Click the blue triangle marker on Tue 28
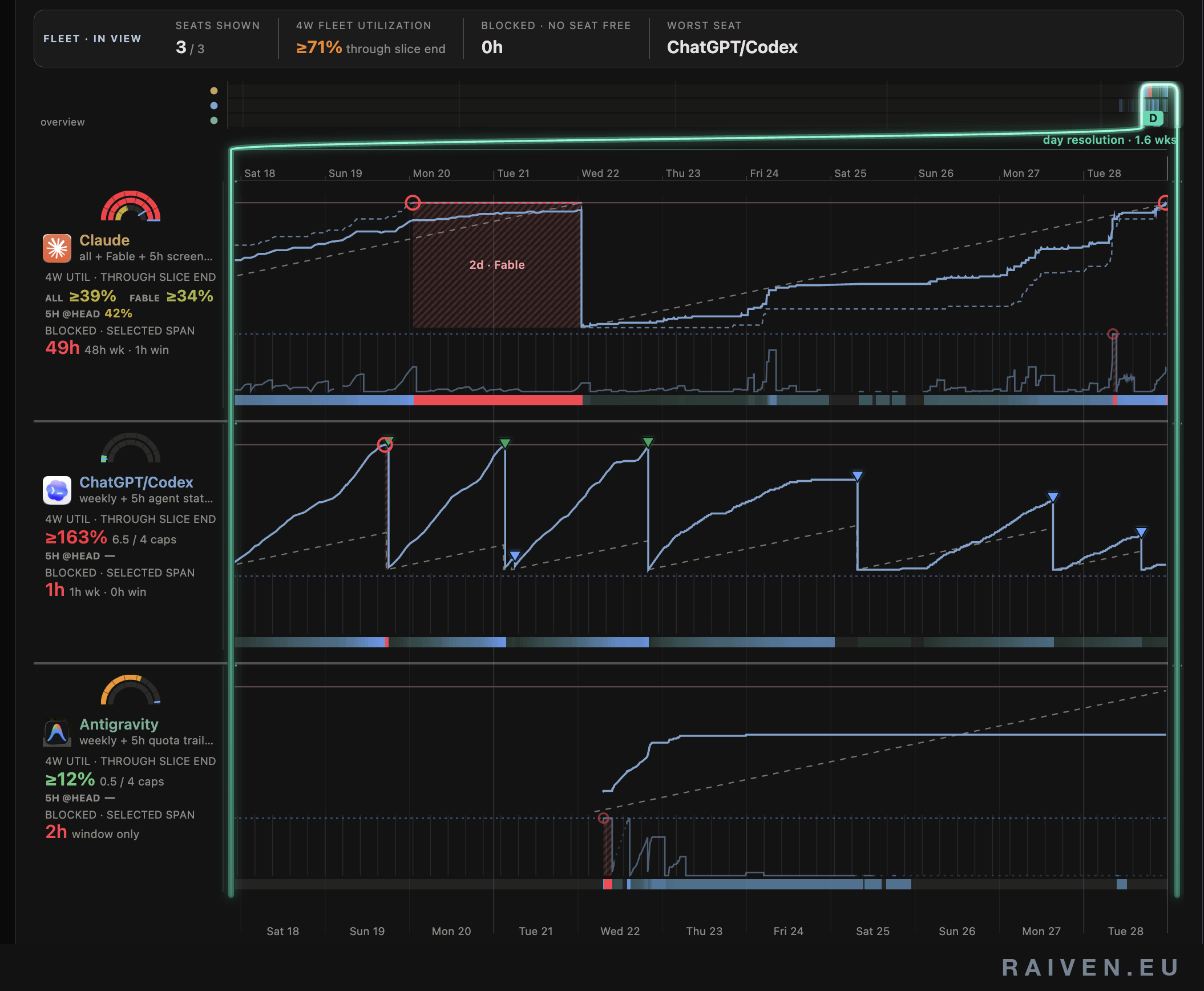Viewport: 1204px width, 991px height. [x=1141, y=533]
